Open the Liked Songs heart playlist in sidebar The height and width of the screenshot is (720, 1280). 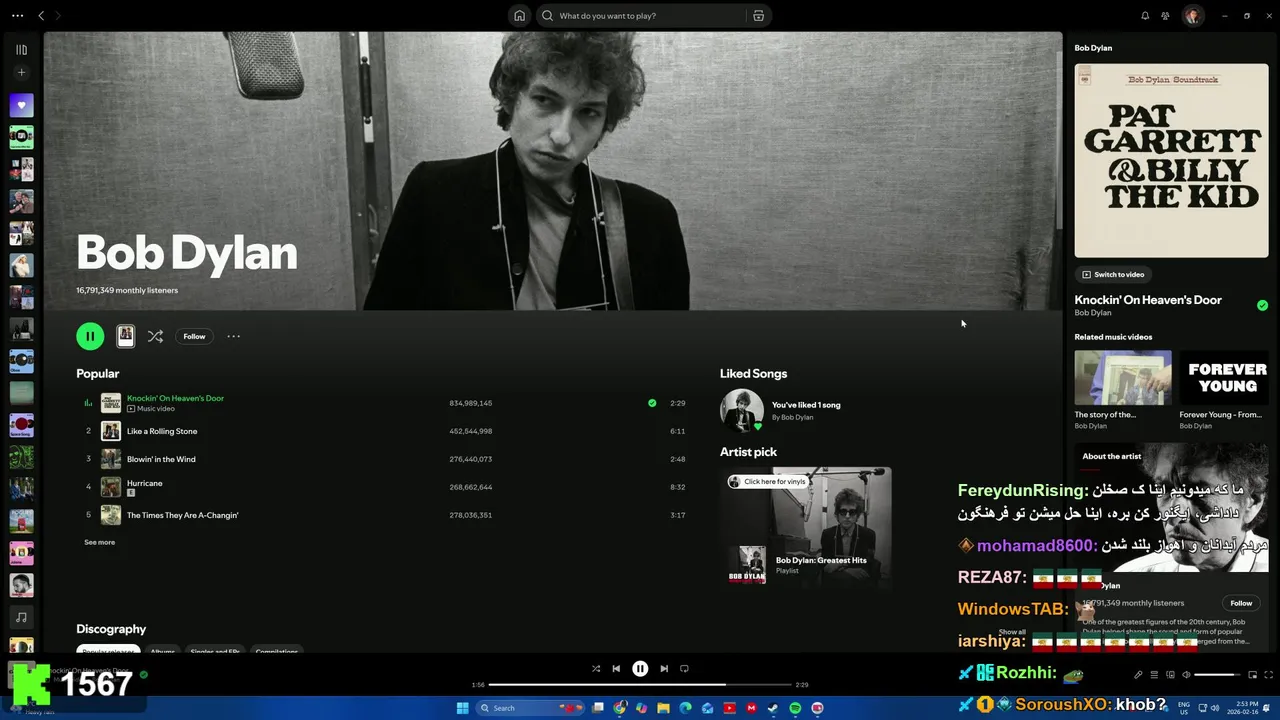pos(21,105)
